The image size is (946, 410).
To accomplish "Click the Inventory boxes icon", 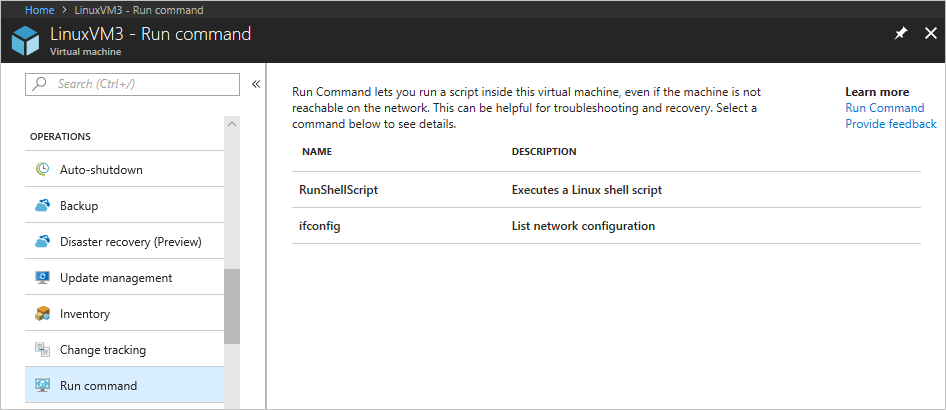I will click(43, 314).
